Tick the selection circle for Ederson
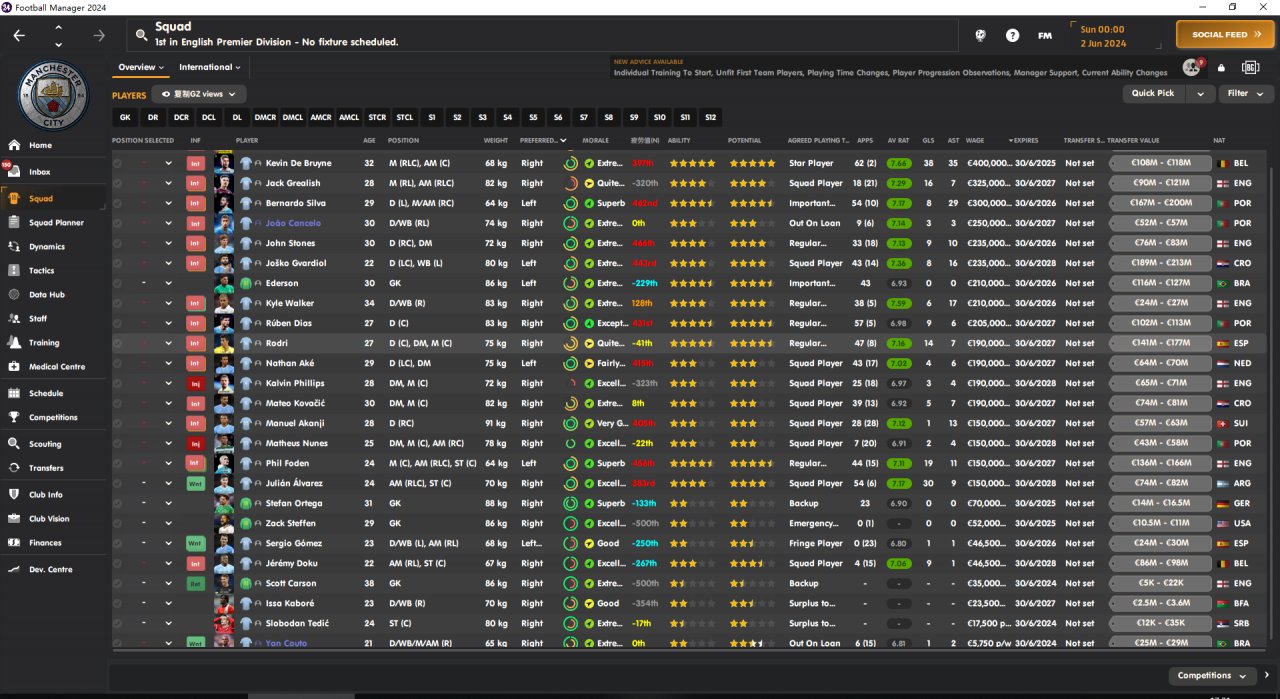The image size is (1280, 699). coord(118,283)
